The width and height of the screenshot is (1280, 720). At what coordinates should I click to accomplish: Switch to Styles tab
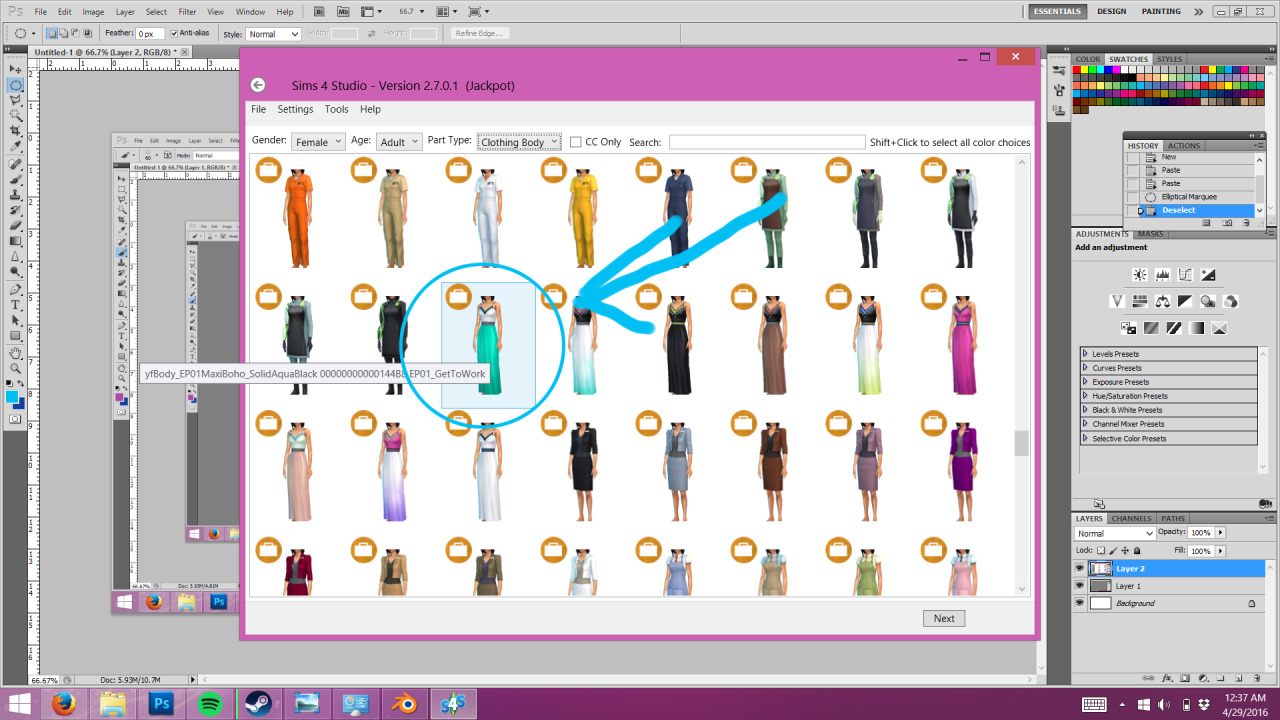click(1169, 59)
